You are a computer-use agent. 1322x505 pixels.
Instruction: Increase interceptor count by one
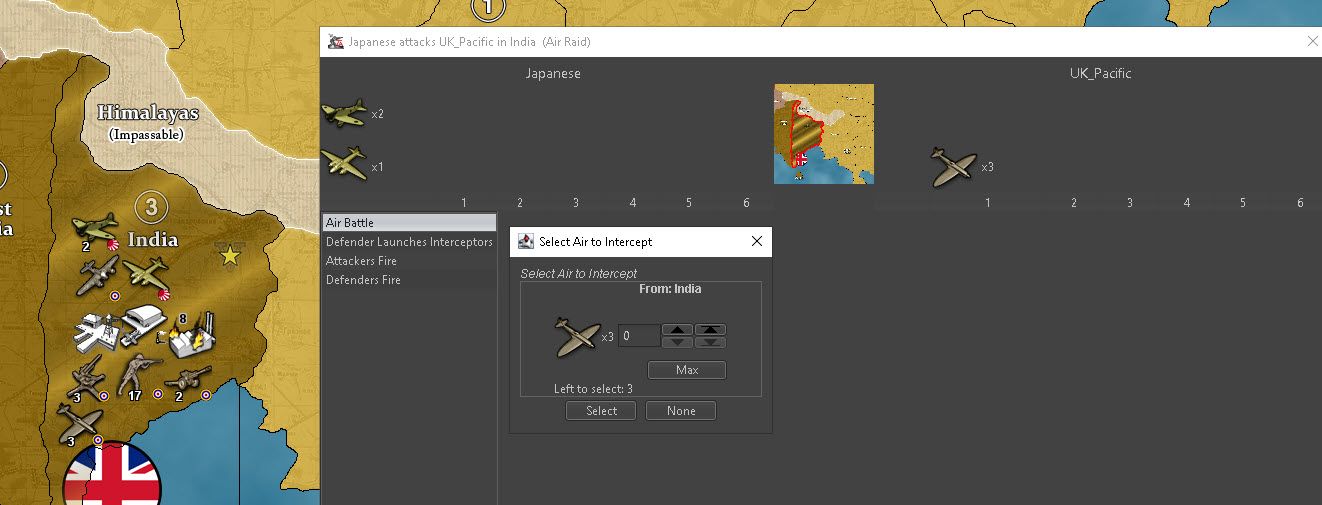click(677, 330)
